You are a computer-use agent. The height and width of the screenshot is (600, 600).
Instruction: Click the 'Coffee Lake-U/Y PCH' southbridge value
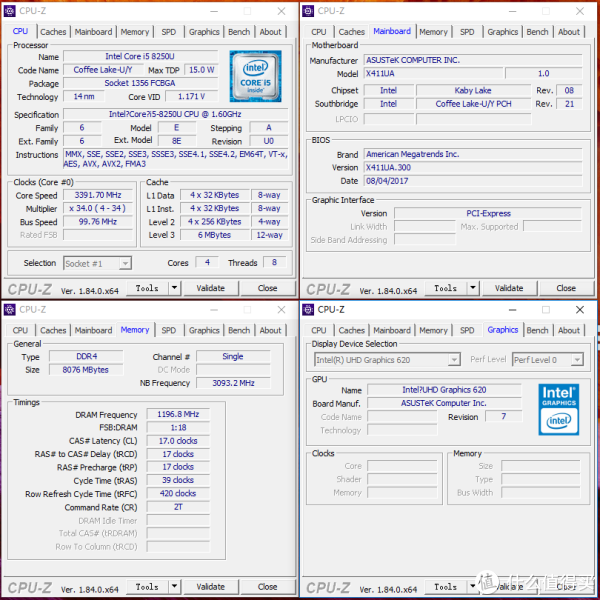(x=473, y=104)
